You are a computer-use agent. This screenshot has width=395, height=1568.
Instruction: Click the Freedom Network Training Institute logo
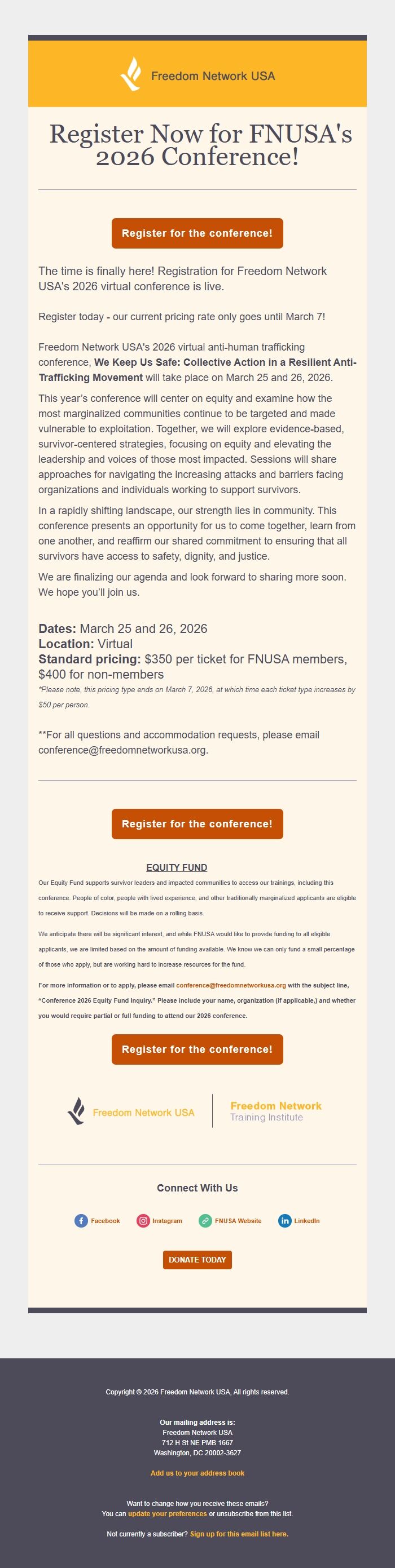pyautogui.click(x=275, y=1111)
